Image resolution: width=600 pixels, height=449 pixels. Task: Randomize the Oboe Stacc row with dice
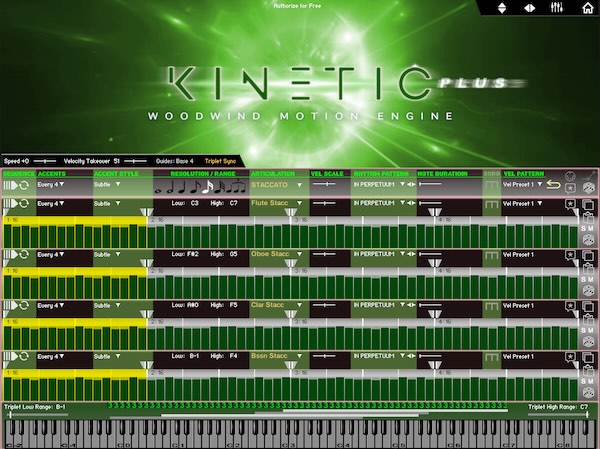coord(588,291)
